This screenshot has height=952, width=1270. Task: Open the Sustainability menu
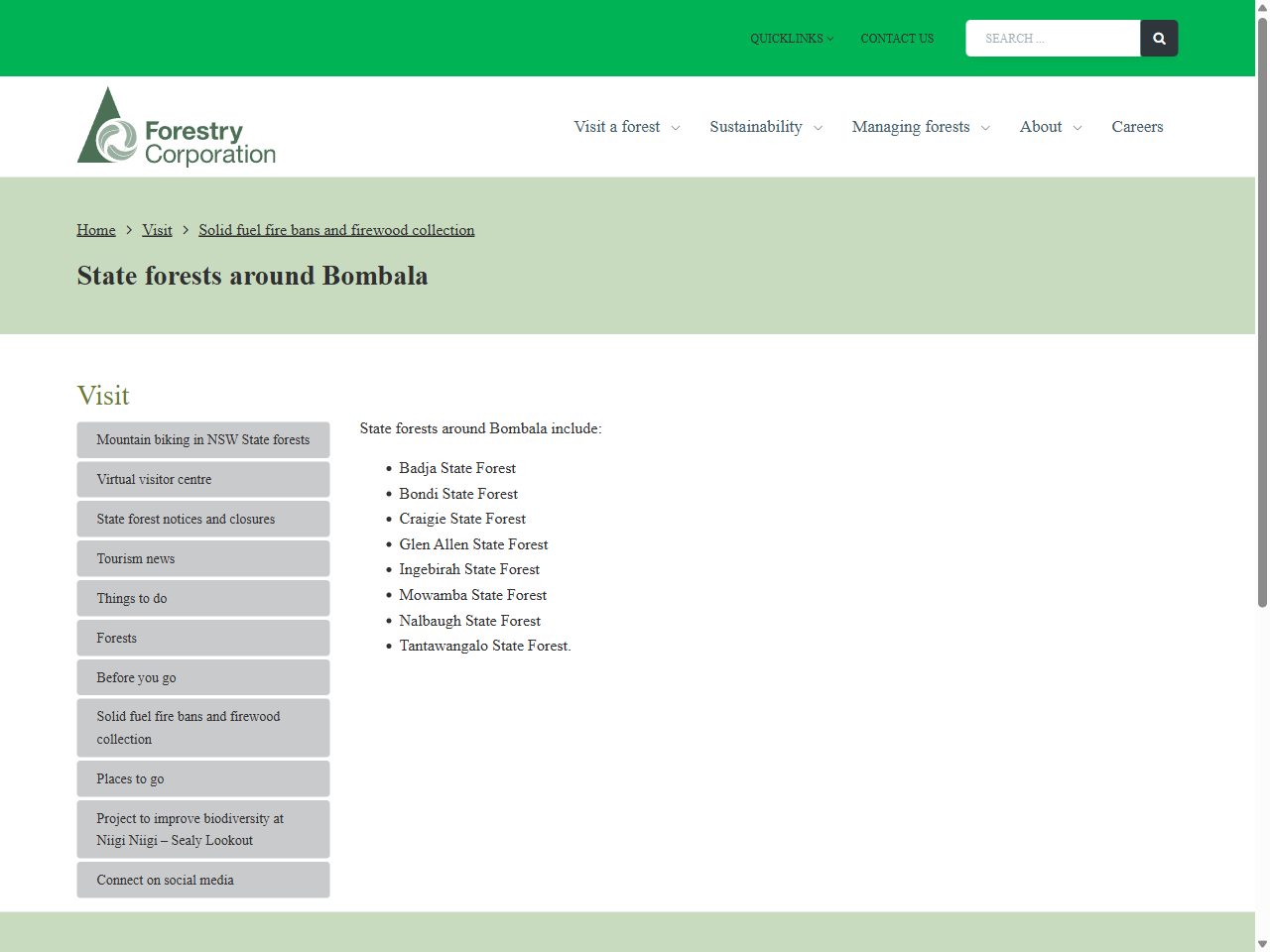tap(756, 127)
